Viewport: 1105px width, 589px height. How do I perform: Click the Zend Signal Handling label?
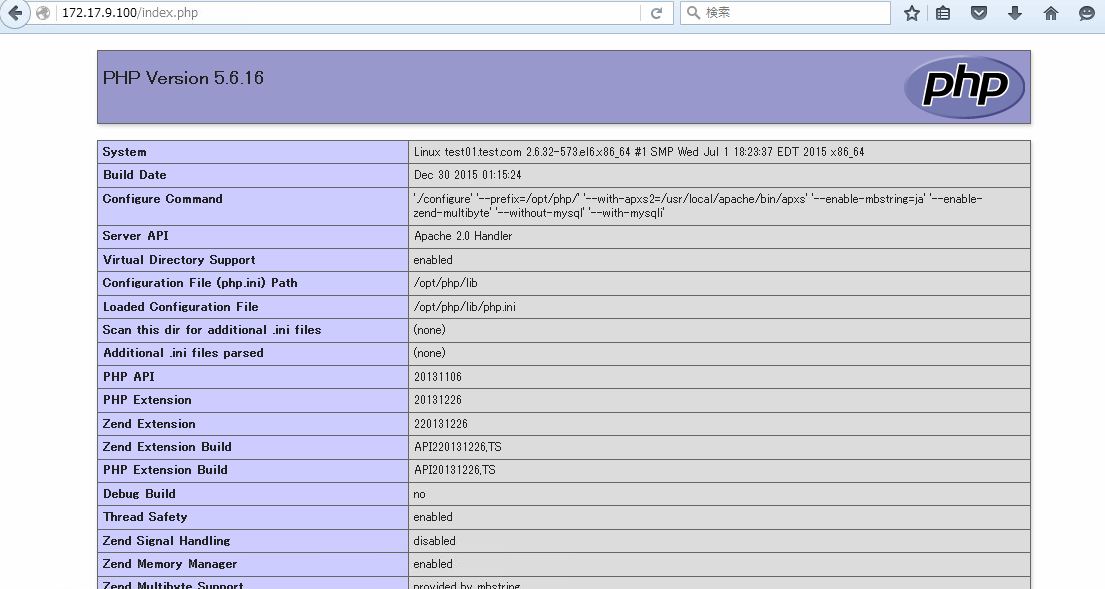pyautogui.click(x=166, y=540)
